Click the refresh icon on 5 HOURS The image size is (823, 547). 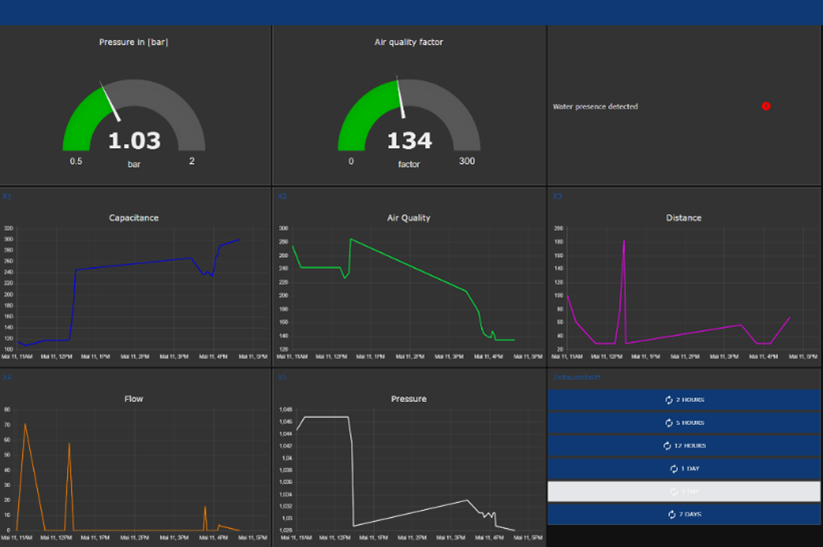(x=669, y=423)
